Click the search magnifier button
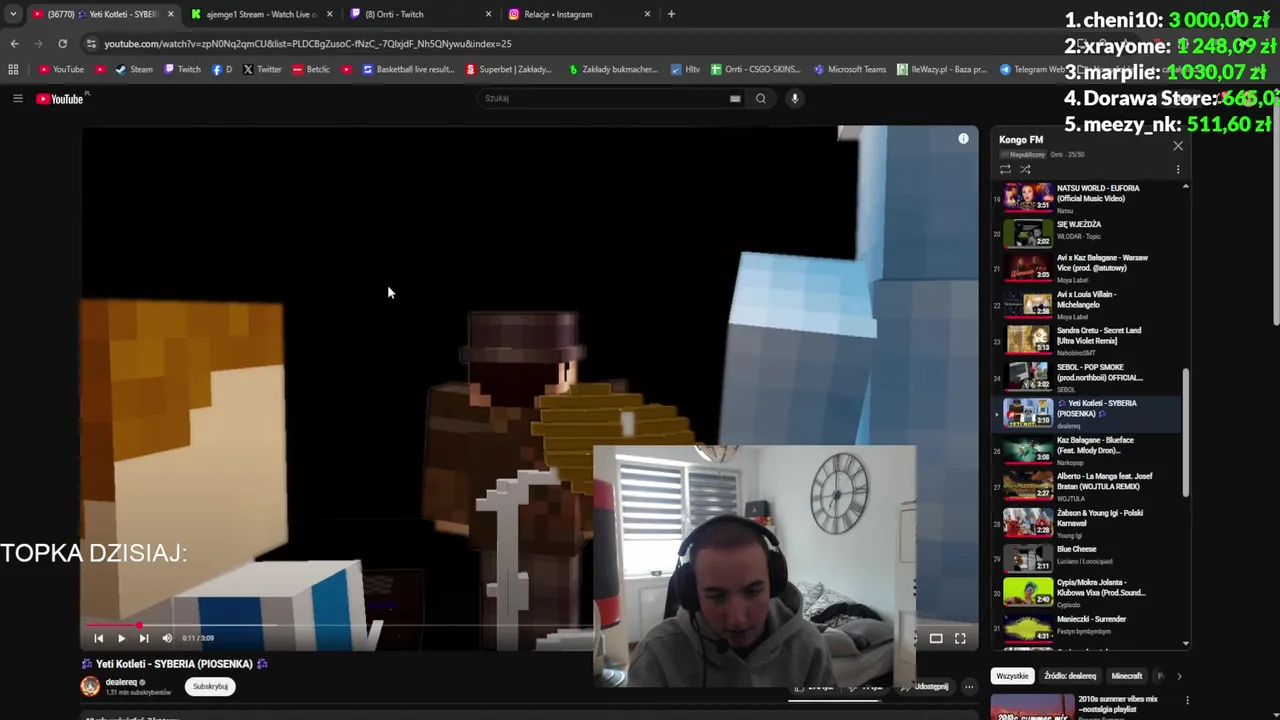The image size is (1280, 720). (x=761, y=98)
